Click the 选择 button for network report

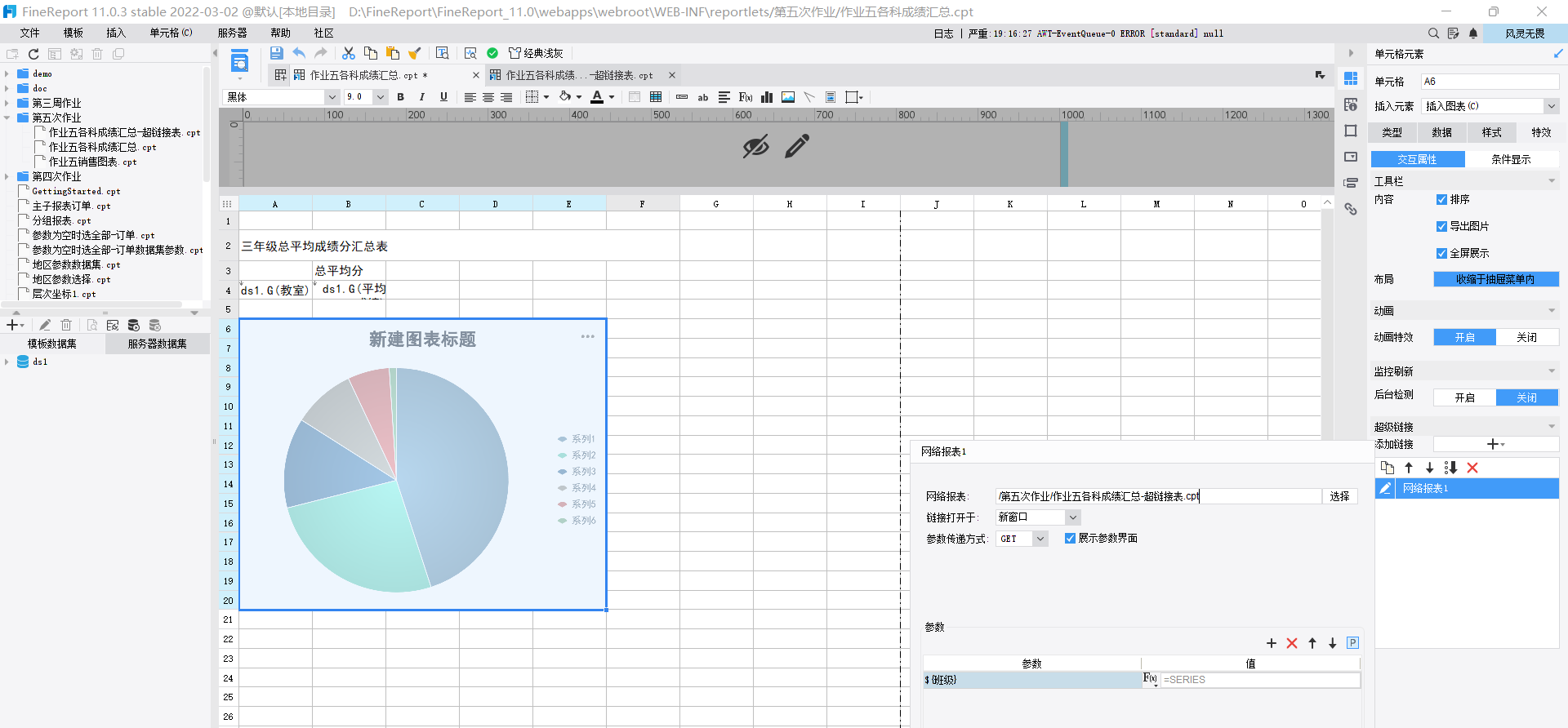point(1340,496)
